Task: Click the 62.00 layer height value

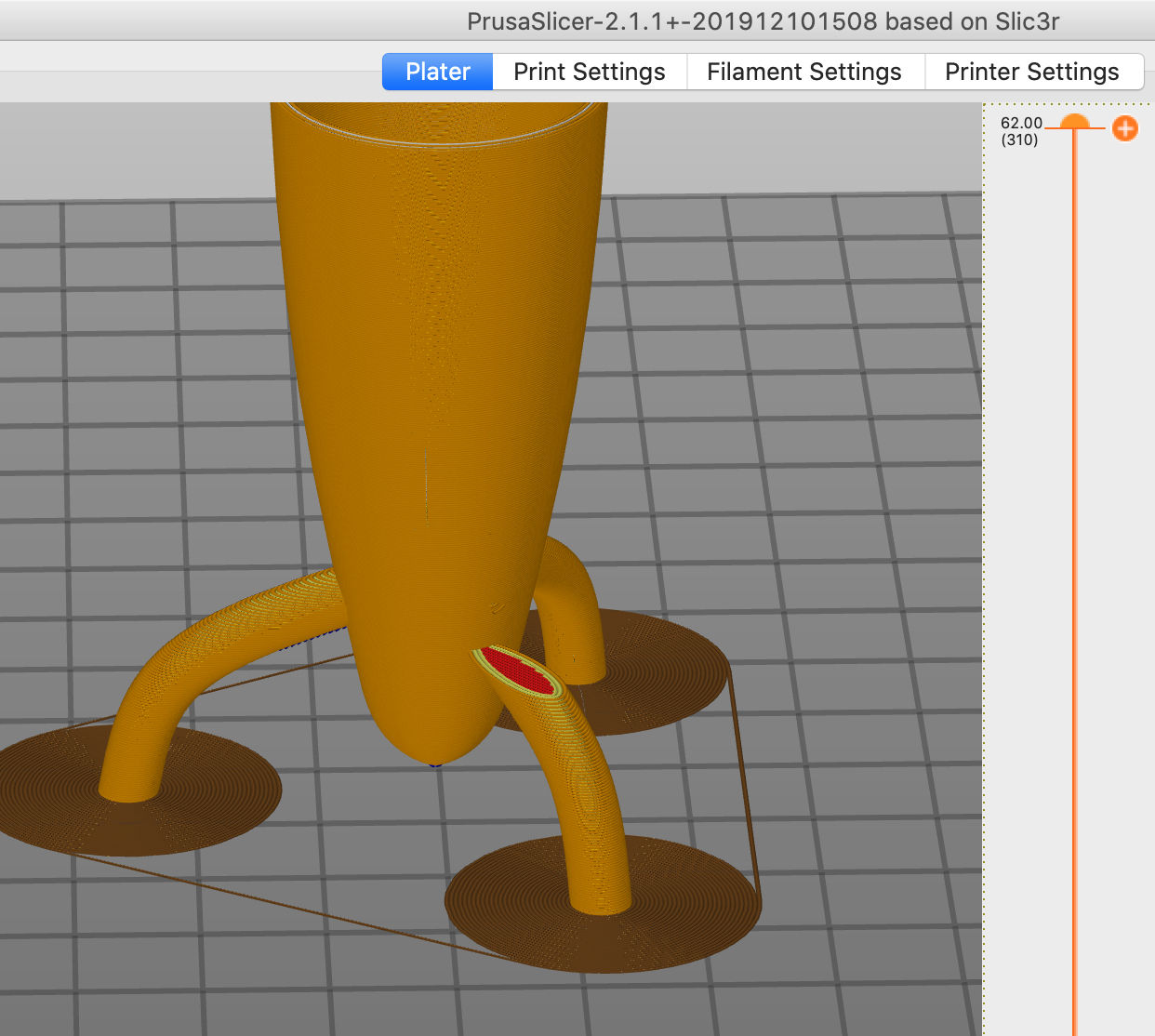Action: click(1021, 123)
